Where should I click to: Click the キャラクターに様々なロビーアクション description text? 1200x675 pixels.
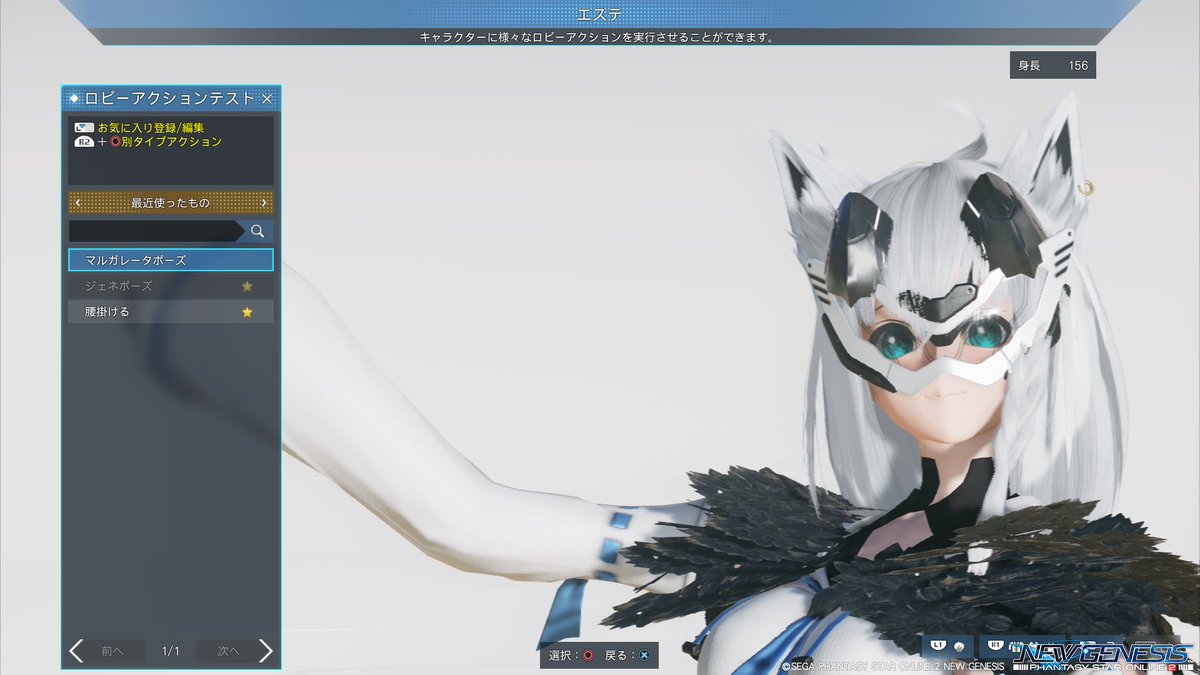point(598,37)
